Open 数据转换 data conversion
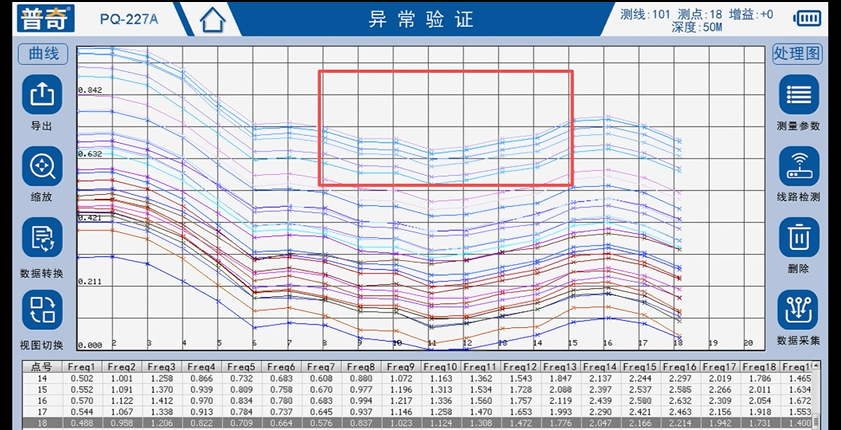The width and height of the screenshot is (841, 430). coord(42,238)
